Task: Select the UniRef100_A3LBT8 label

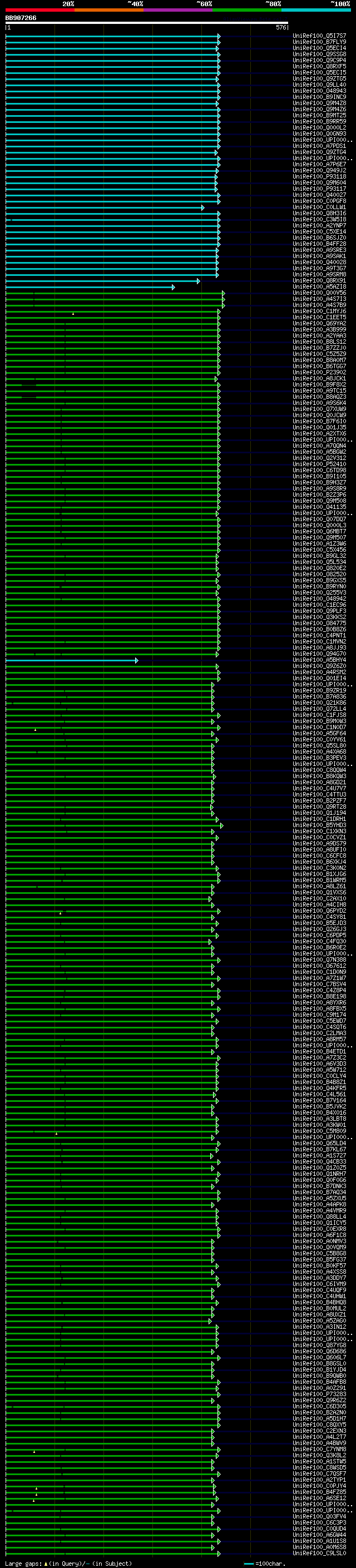Action: 319,1119
